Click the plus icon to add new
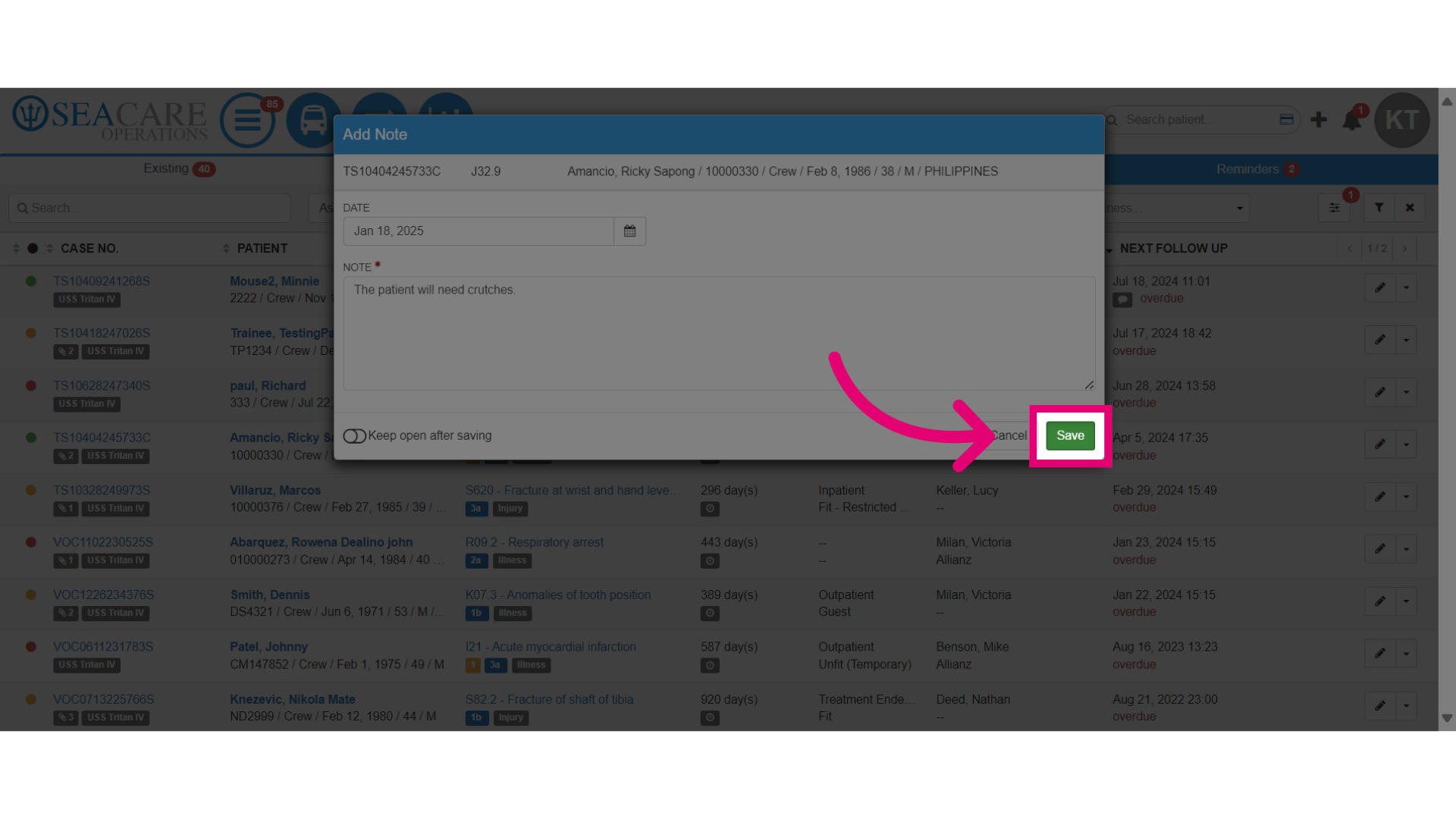The image size is (1456, 819). (x=1319, y=120)
